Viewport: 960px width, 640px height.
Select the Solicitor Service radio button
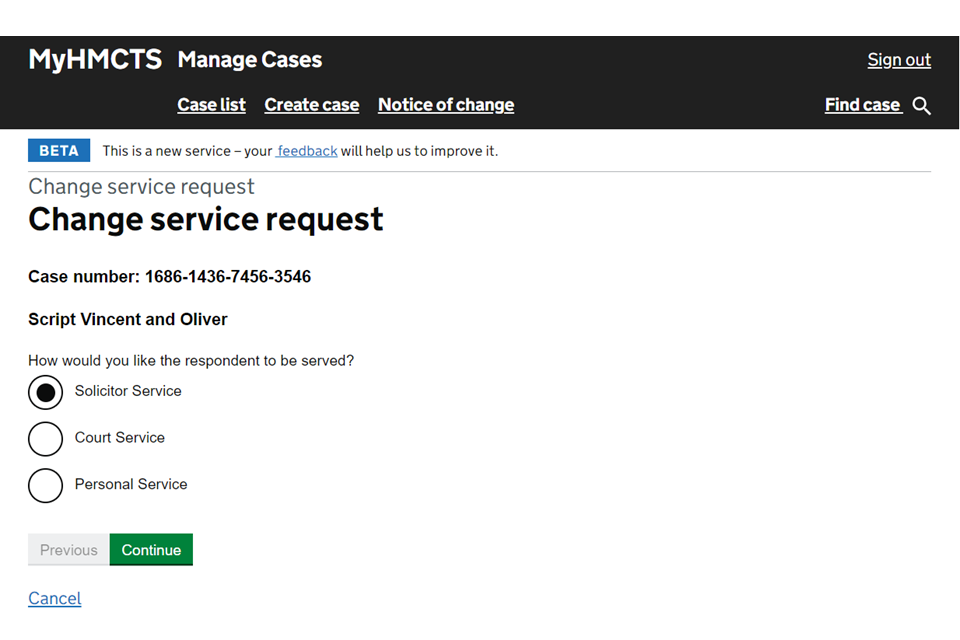click(x=45, y=392)
